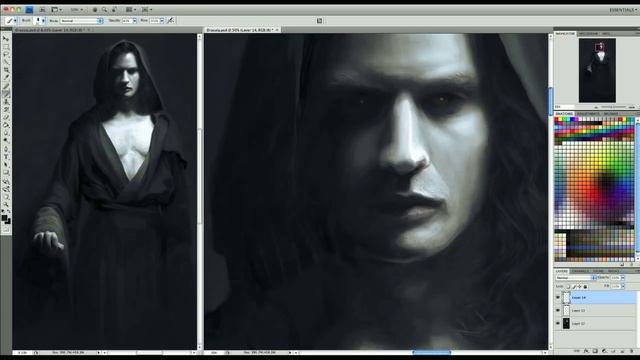The height and width of the screenshot is (360, 640).
Task: Delete layer with trash icon
Action: 631,351
